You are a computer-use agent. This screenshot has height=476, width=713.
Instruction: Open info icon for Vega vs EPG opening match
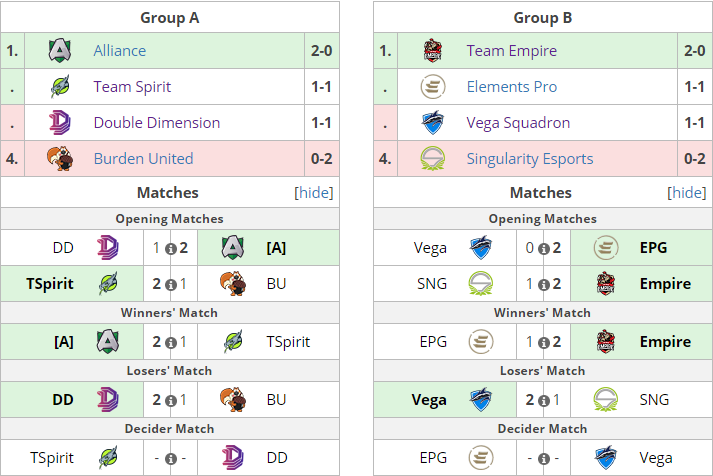[x=543, y=249]
